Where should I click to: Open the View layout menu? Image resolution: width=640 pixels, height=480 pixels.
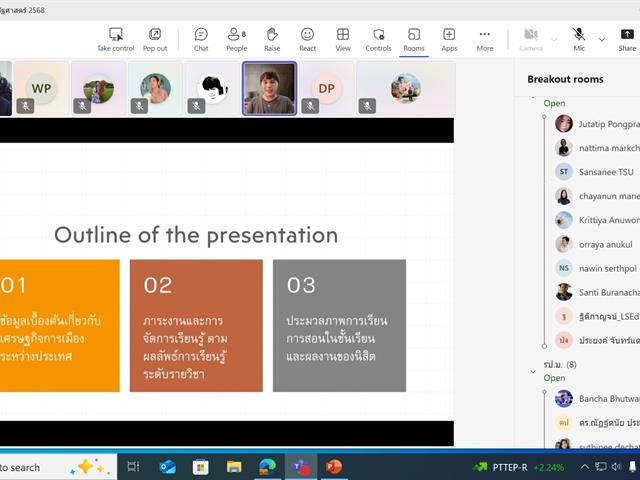point(343,39)
